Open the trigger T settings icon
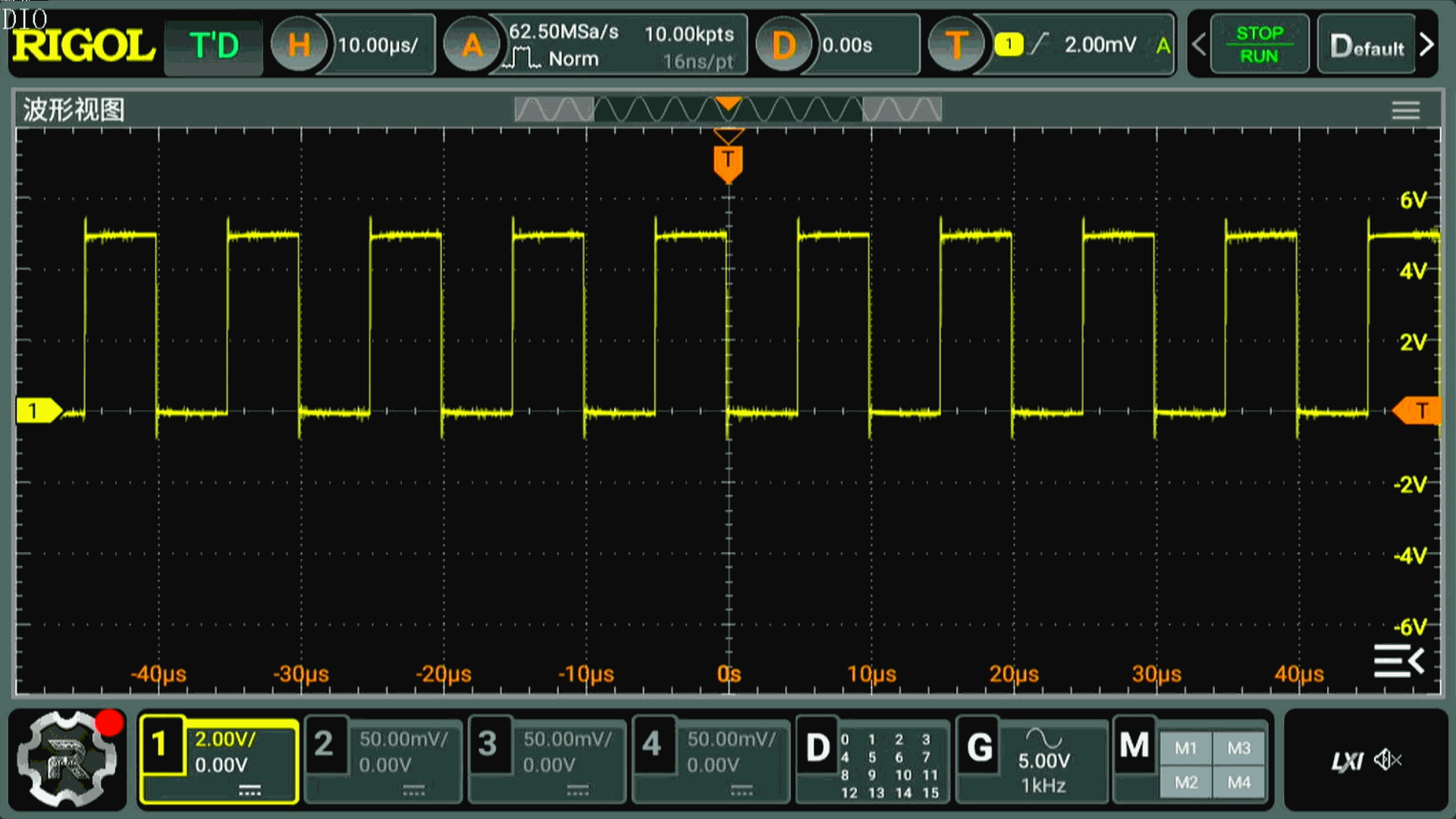Screen dimensions: 1456x819 (956, 45)
